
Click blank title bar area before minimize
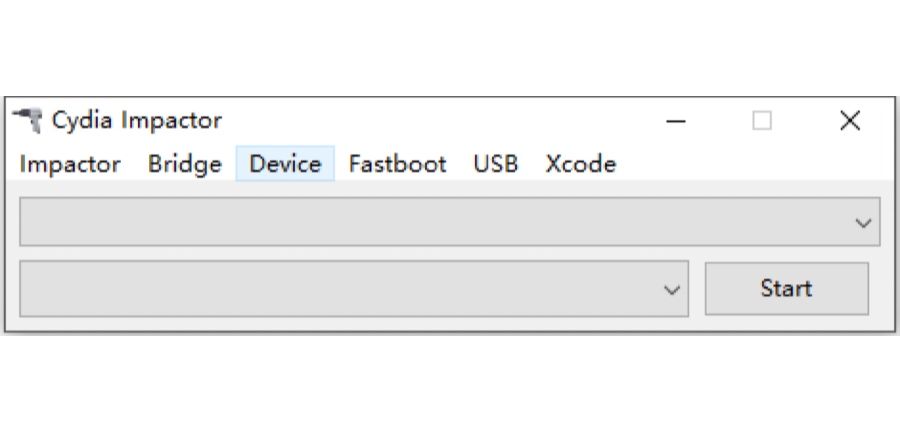point(436,121)
